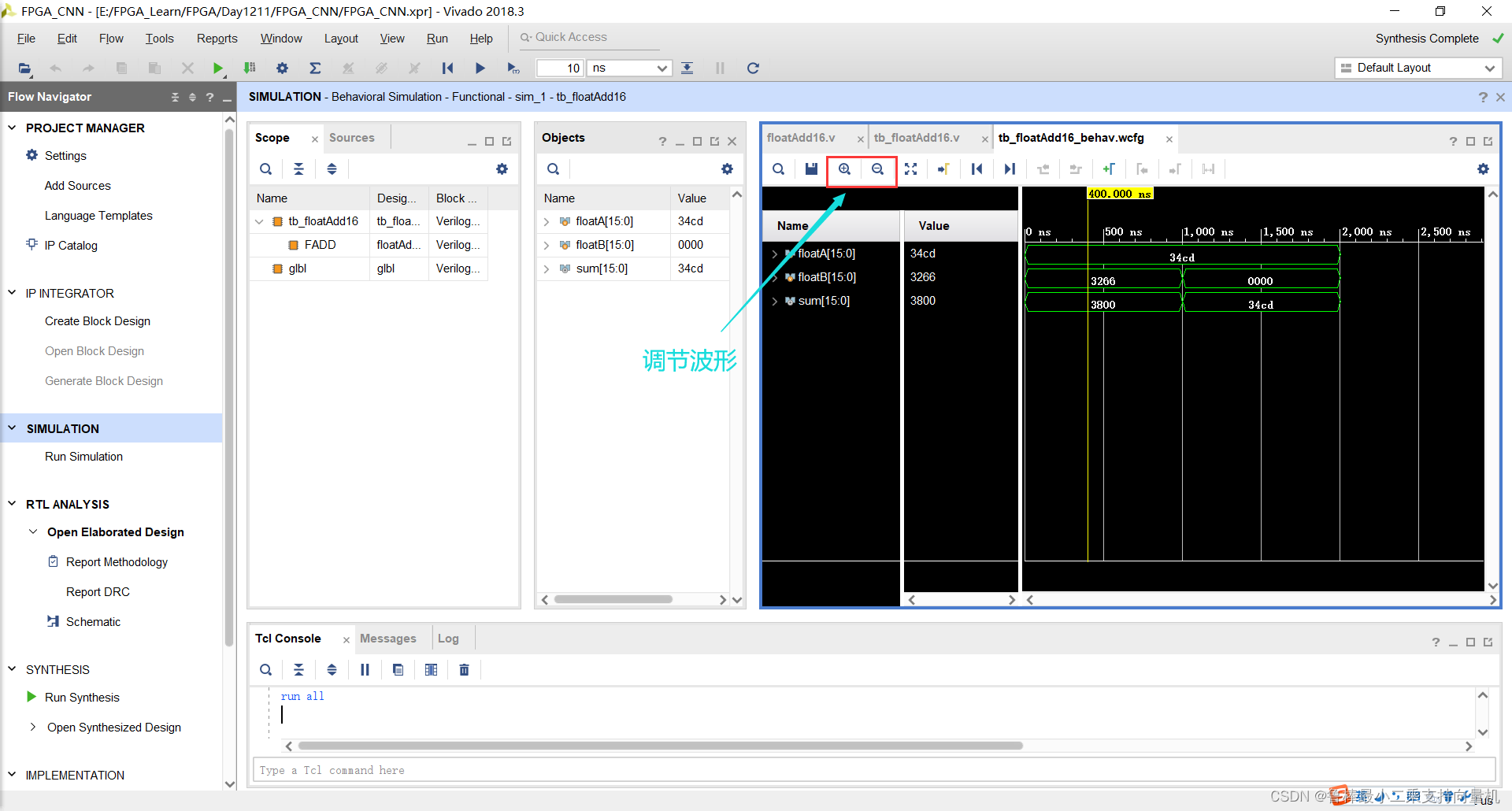1512x811 pixels.
Task: Open the time unit ns dropdown
Action: click(x=630, y=69)
